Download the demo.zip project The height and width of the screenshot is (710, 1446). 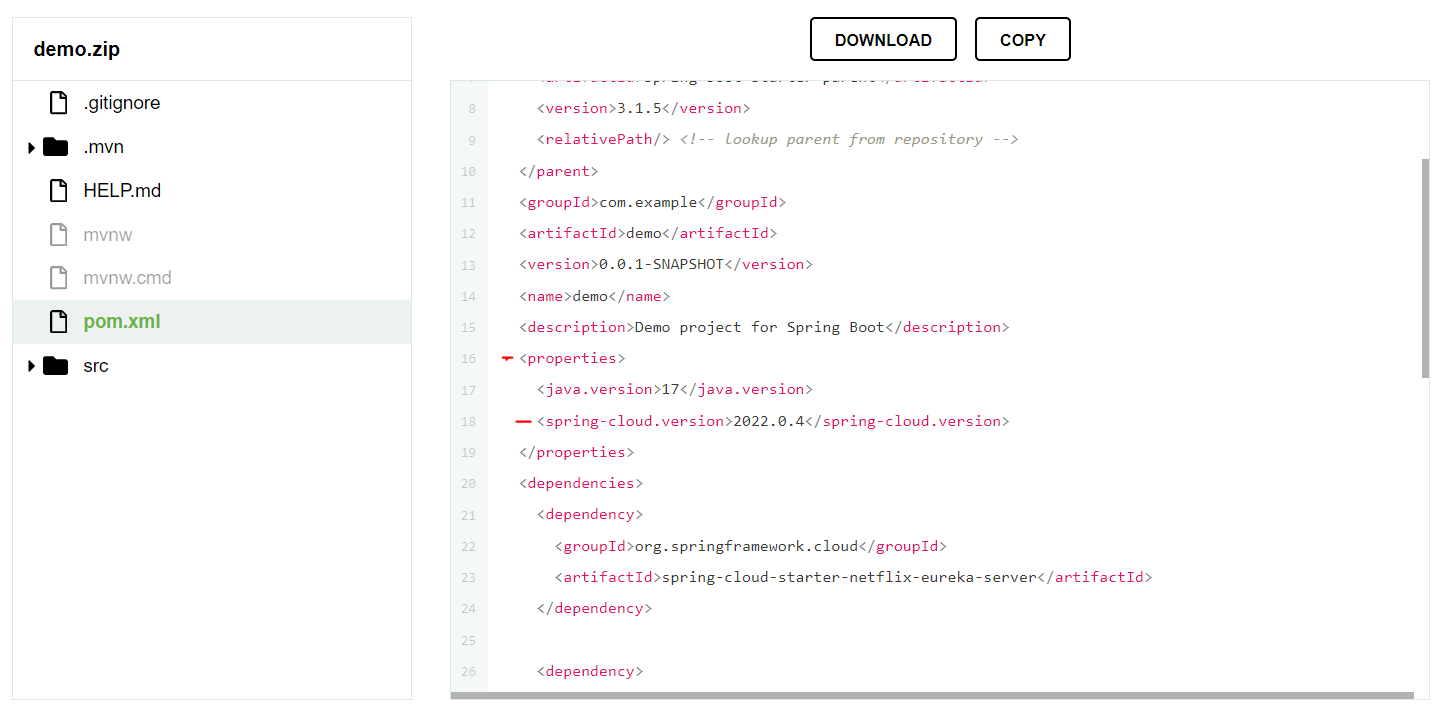[883, 40]
